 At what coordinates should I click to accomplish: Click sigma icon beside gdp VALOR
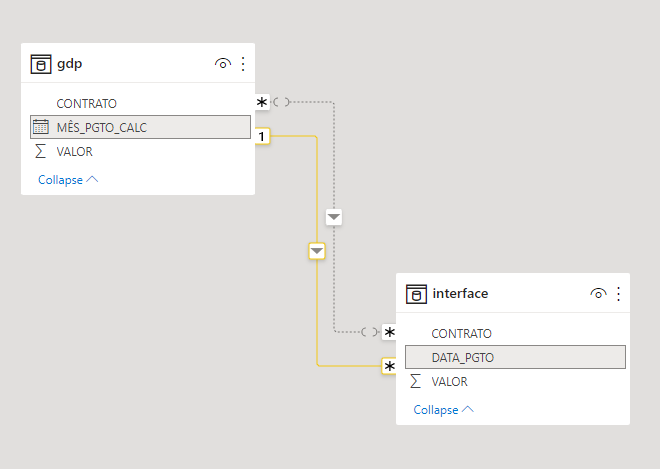click(40, 151)
